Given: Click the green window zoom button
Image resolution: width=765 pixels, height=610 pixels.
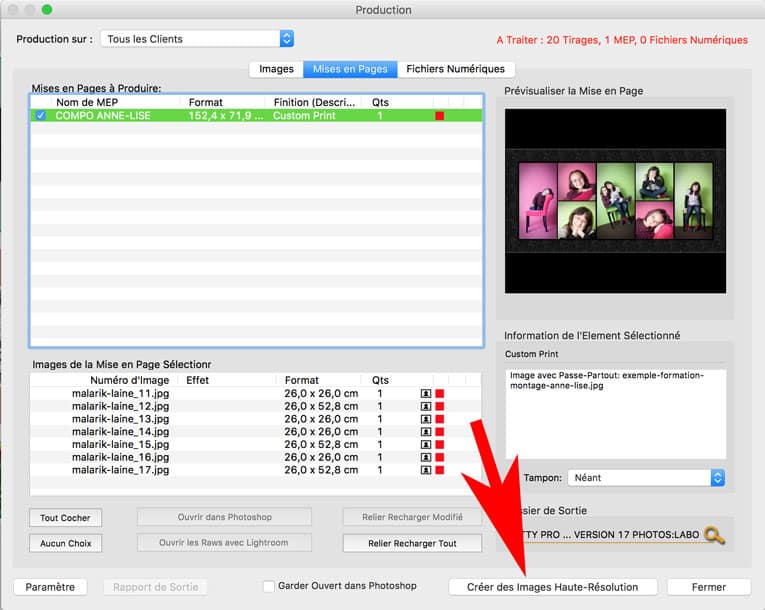Looking at the screenshot, I should click(x=47, y=9).
